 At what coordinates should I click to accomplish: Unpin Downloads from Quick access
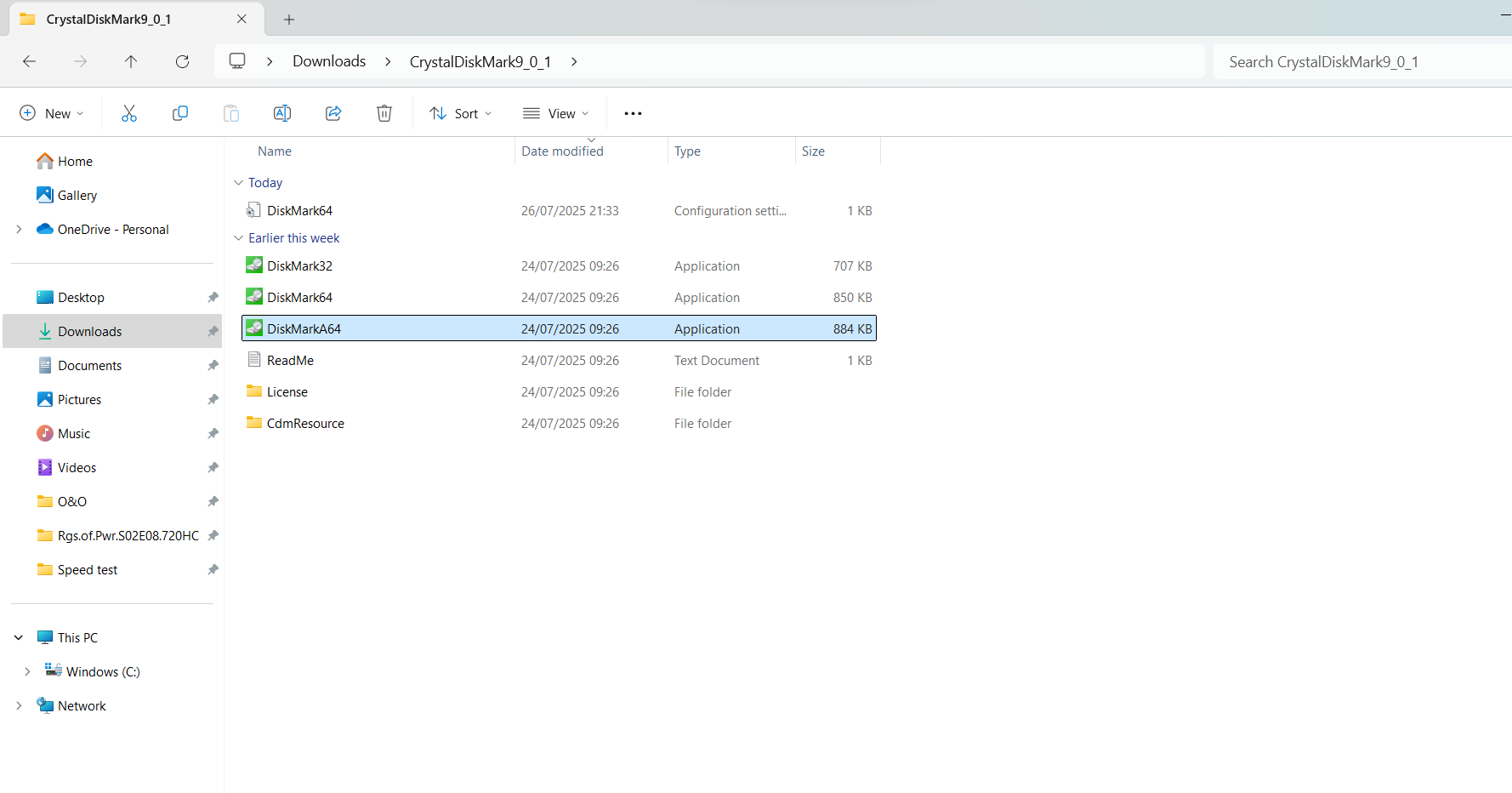[213, 331]
